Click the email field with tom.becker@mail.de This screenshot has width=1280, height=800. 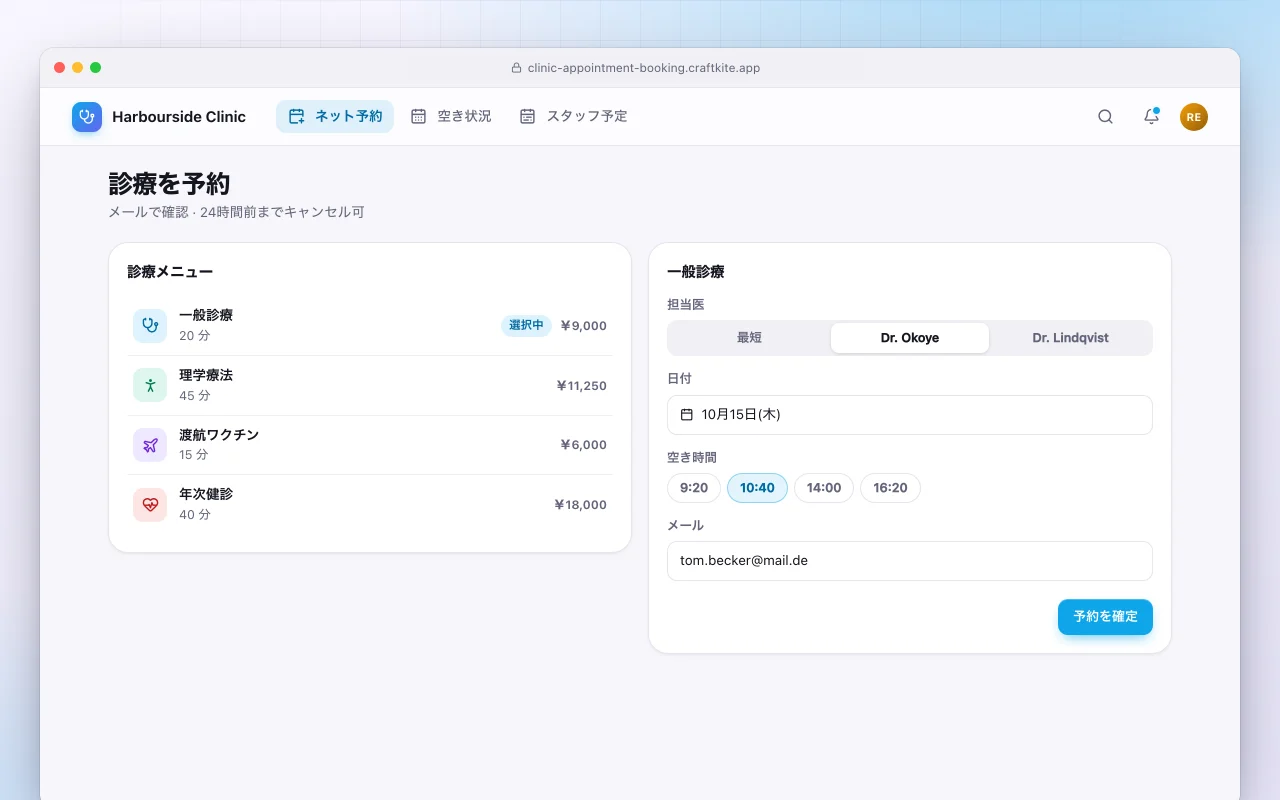[910, 561]
